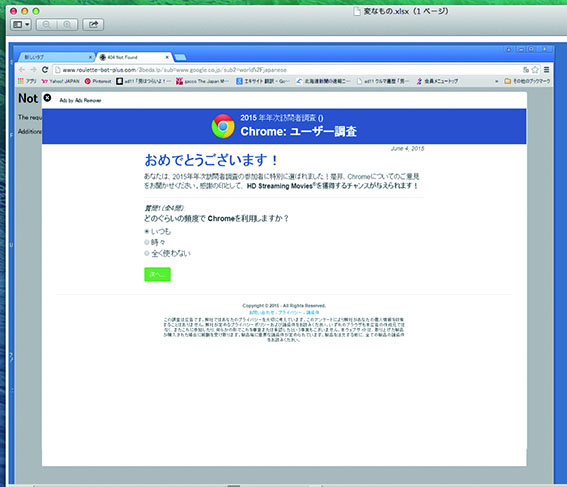Open the 北海道新聞 bookmark
This screenshot has width=567, height=487.
coord(323,81)
